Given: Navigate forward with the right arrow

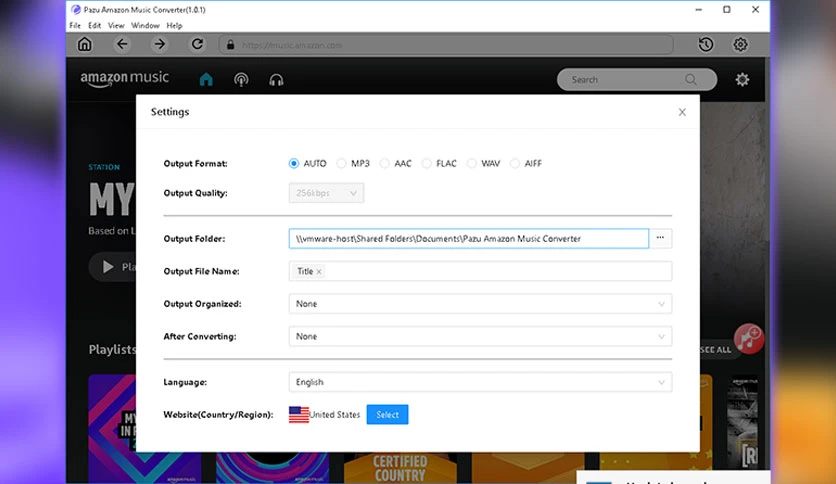Looking at the screenshot, I should 159,44.
